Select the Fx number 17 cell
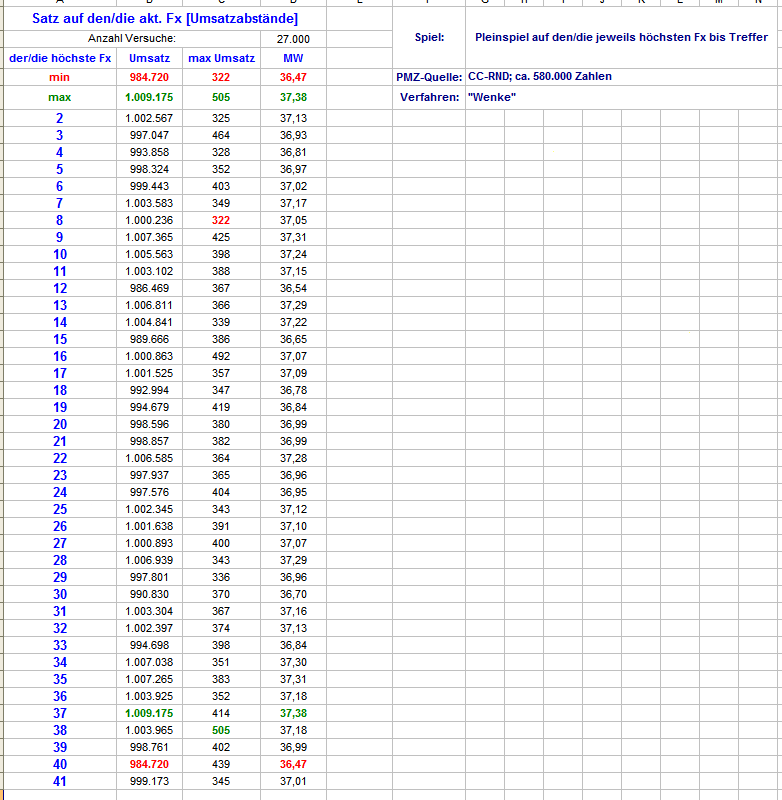Screen dimensions: 782x800 (x=60, y=373)
